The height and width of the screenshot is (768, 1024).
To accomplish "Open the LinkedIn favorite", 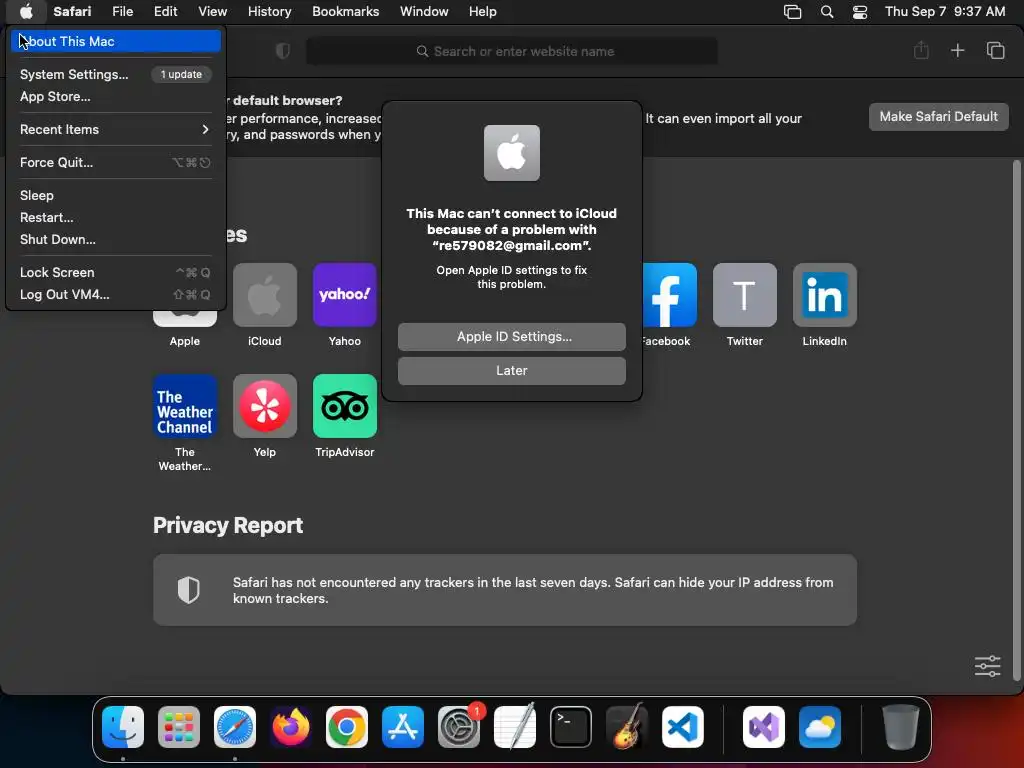I will point(825,295).
